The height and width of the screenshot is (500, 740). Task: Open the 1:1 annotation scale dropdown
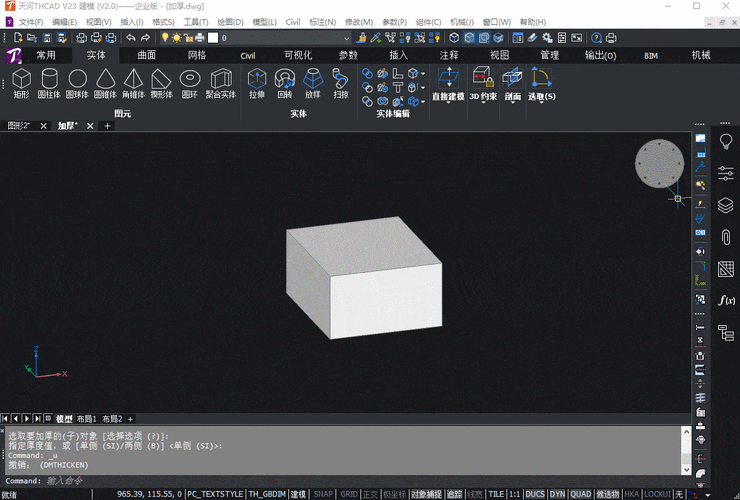[513, 494]
